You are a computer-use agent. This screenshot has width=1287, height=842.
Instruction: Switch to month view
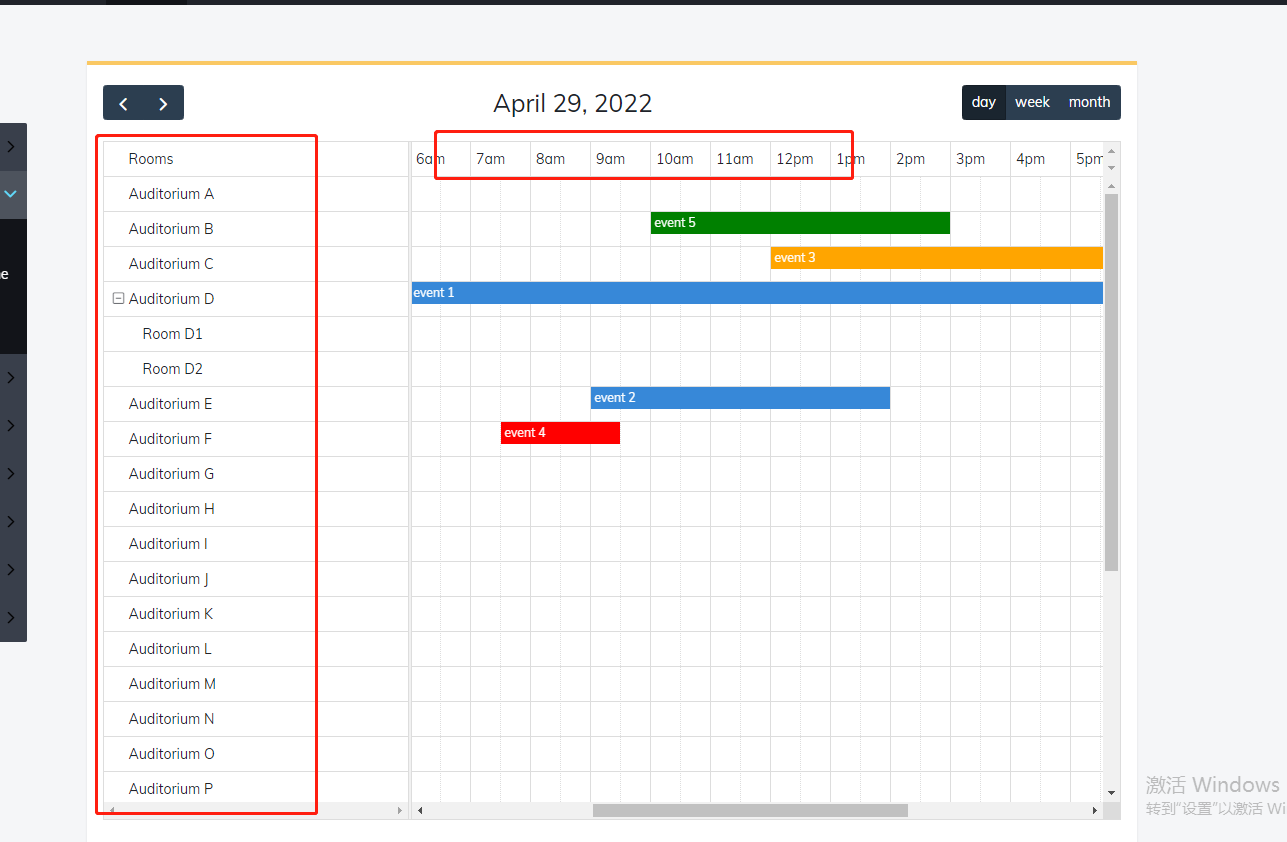pos(1089,101)
